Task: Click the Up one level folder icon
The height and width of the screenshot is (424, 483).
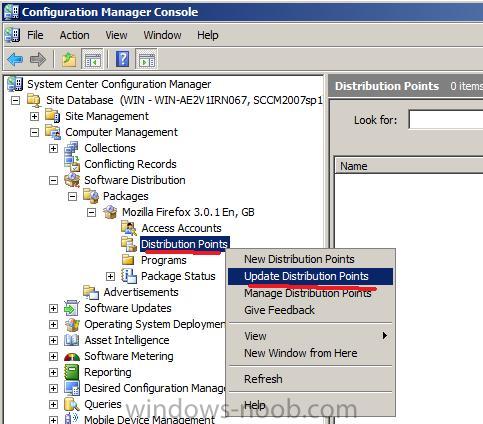Action: 69,60
